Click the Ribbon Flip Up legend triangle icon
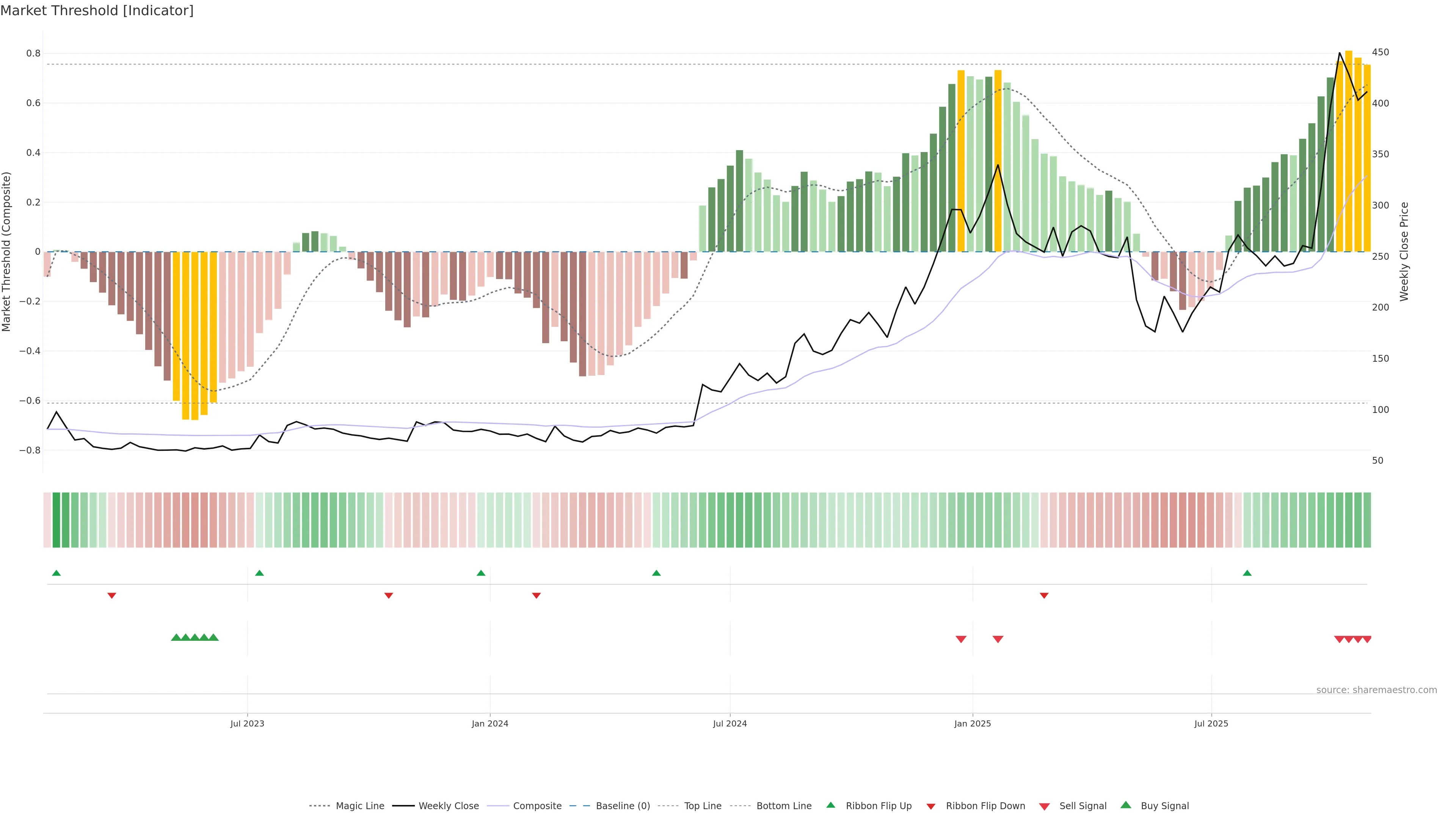Screen dimensions: 1456x819 [x=830, y=805]
